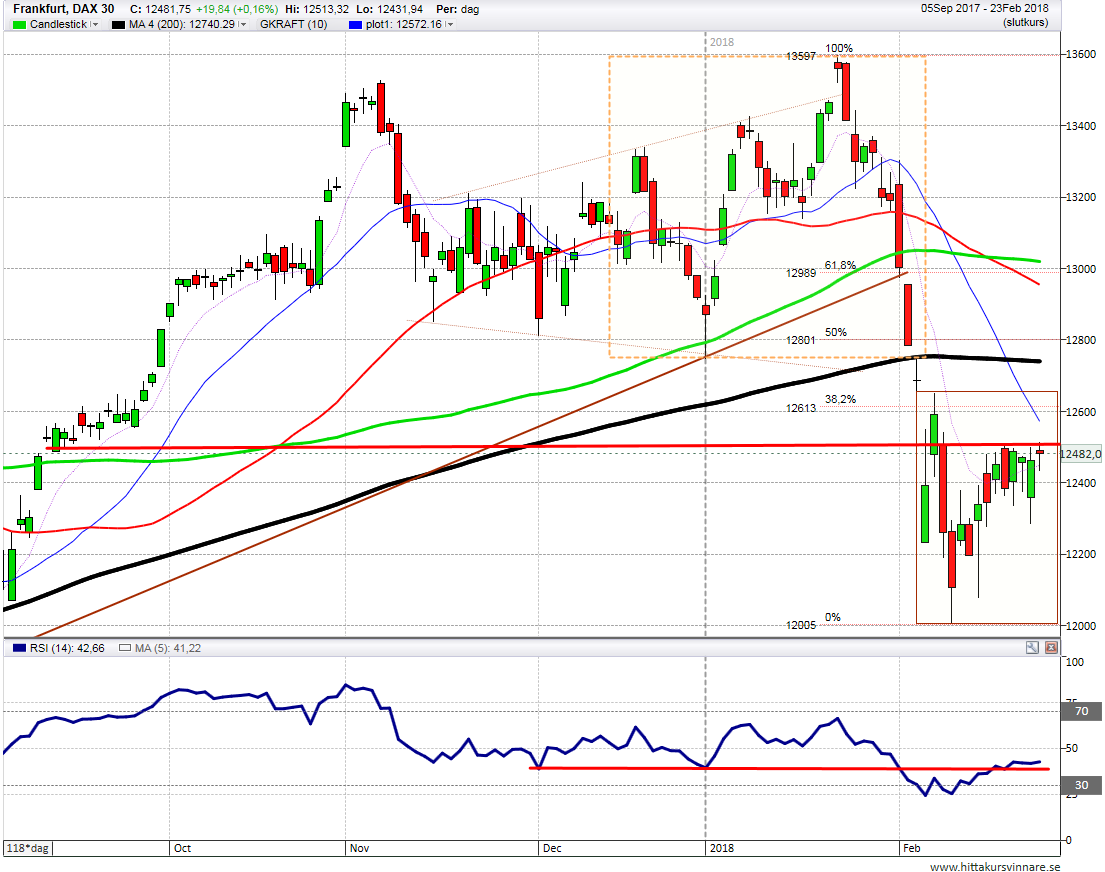Click the RSI 70 level marker
Viewport: 1105px width, 872px height.
[1081, 711]
